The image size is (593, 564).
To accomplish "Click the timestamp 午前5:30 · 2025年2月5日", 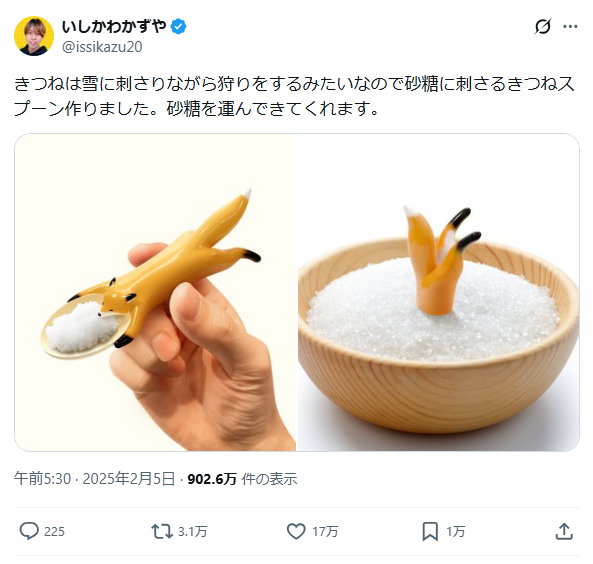I will coord(95,479).
